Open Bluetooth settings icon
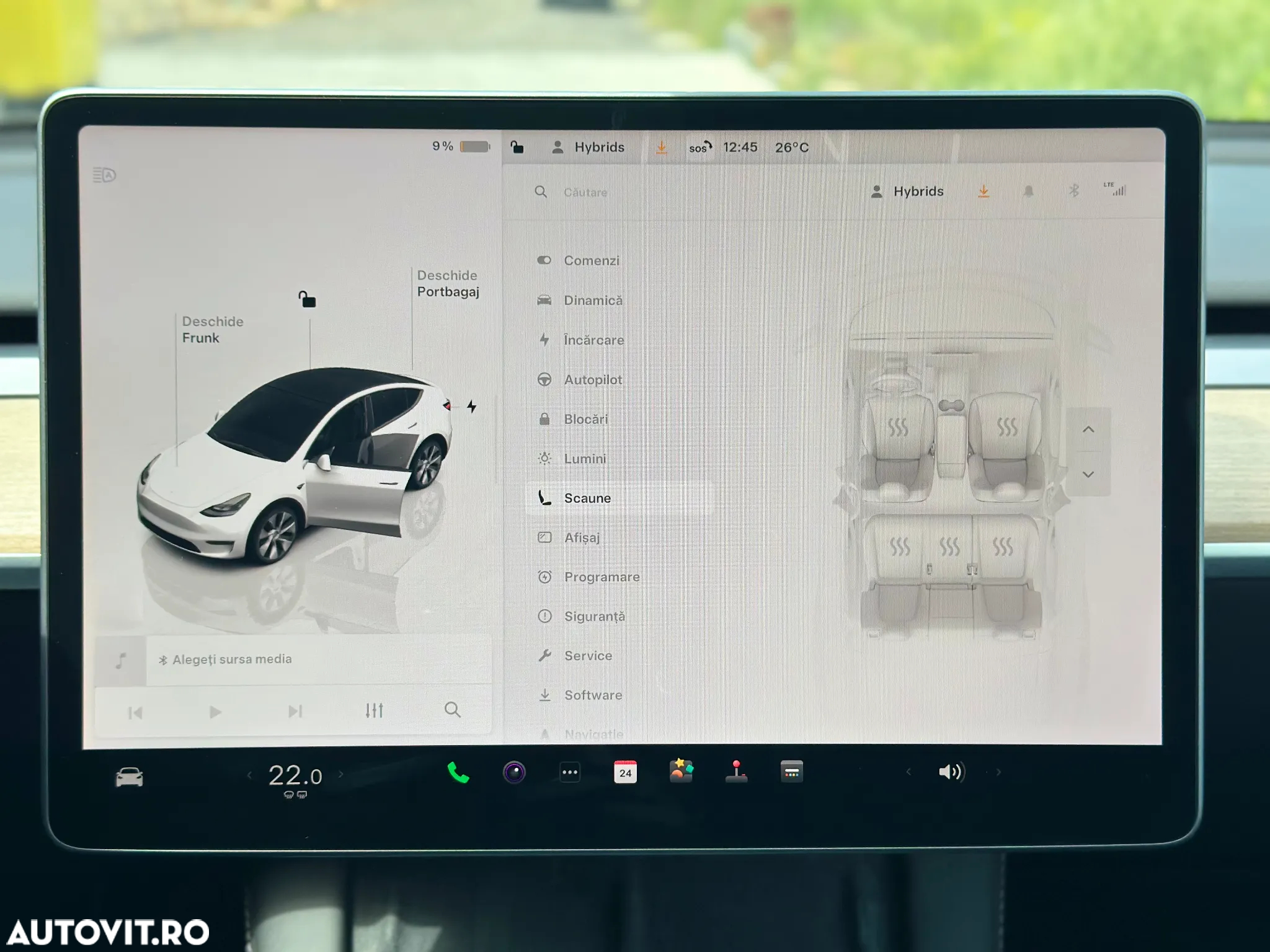 point(1073,191)
